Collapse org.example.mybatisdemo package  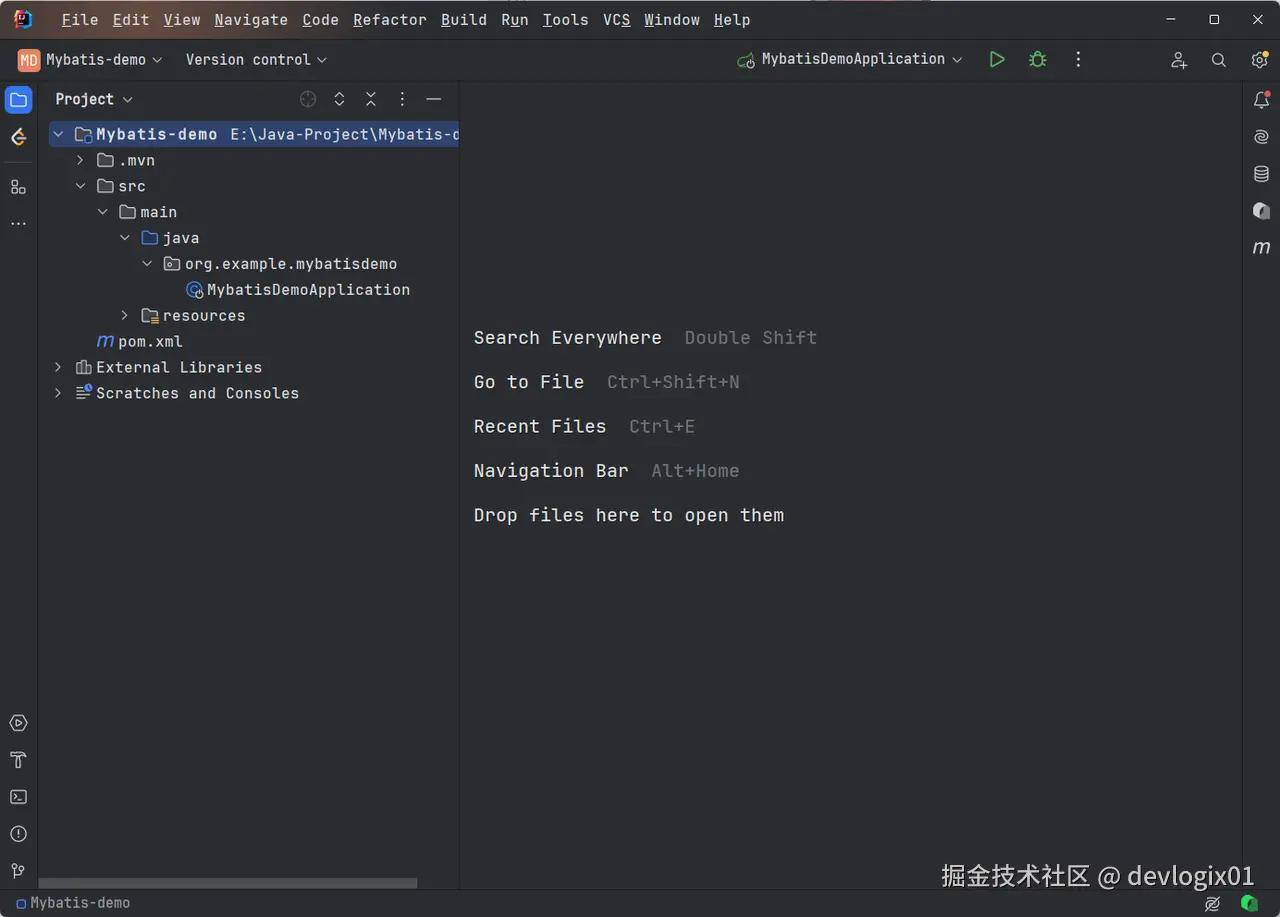point(146,264)
